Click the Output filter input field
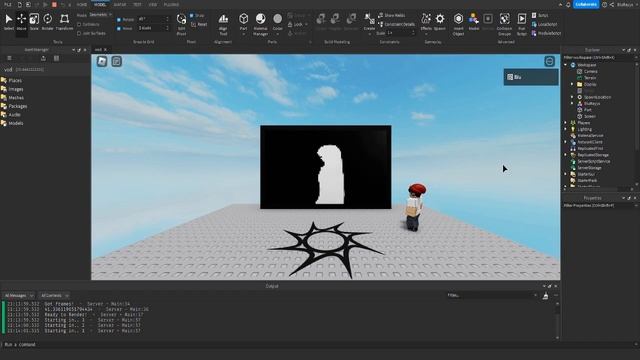This screenshot has width=640, height=360. (x=492, y=296)
